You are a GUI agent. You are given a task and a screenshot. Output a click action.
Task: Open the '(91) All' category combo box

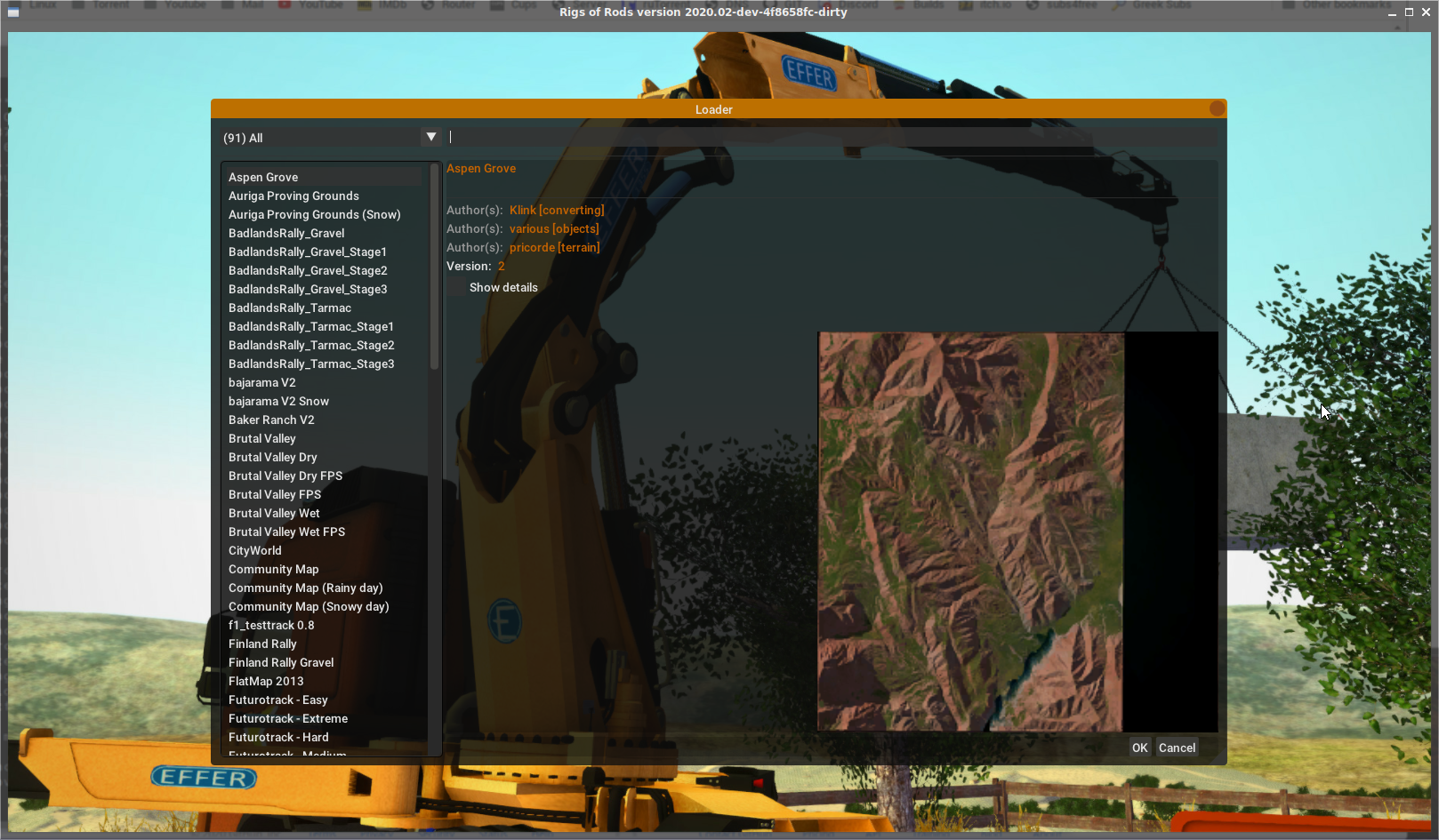[331, 137]
